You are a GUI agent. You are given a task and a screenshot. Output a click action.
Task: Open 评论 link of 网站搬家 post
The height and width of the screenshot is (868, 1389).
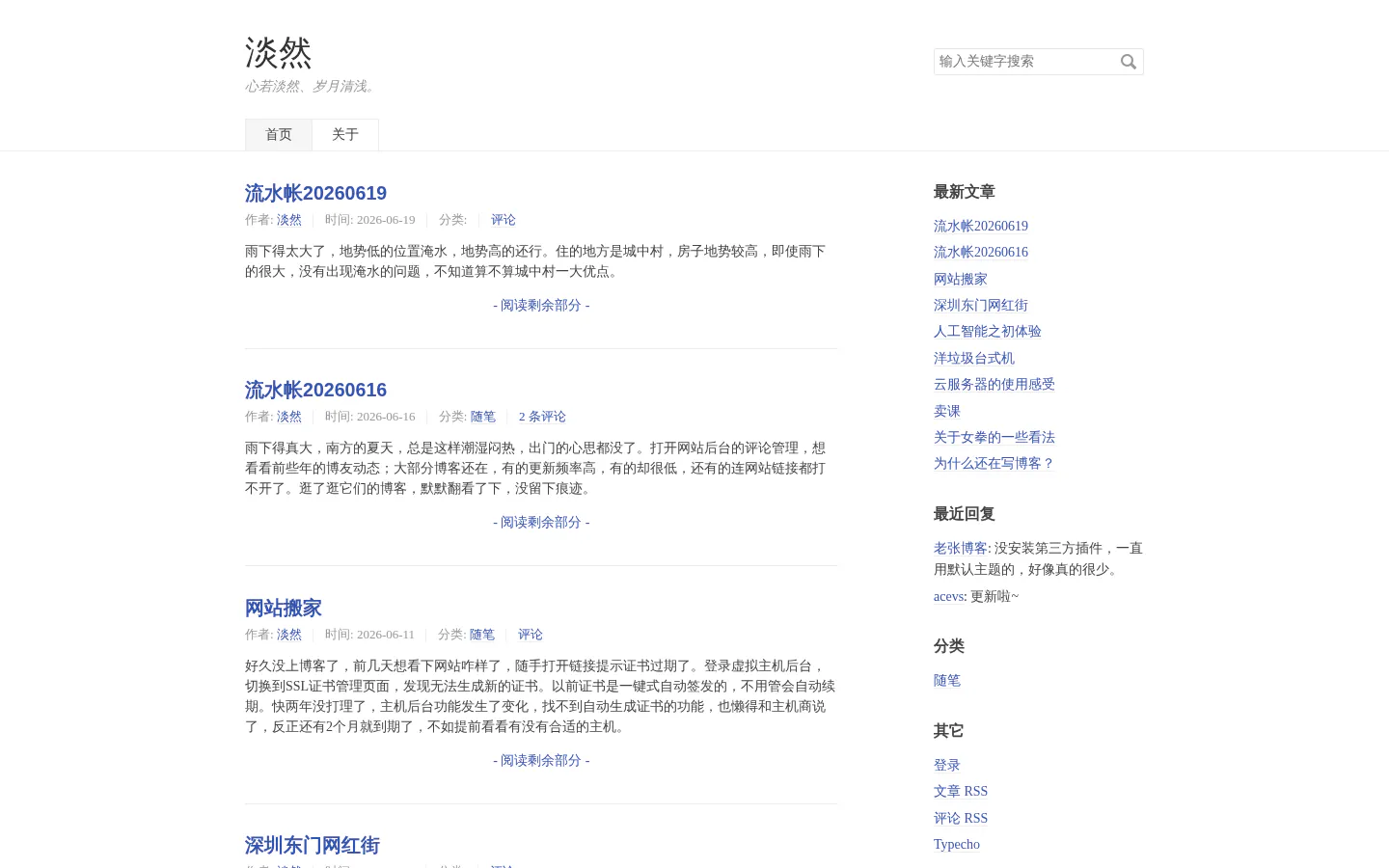(531, 635)
